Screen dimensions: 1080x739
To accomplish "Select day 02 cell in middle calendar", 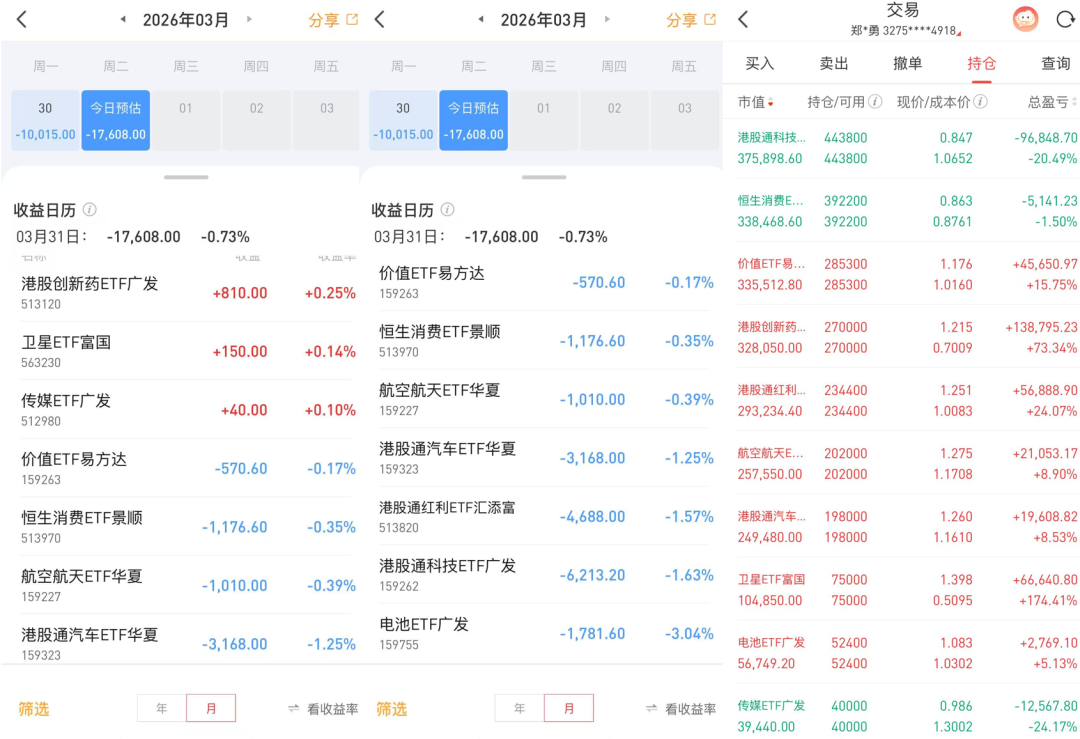I will click(614, 120).
